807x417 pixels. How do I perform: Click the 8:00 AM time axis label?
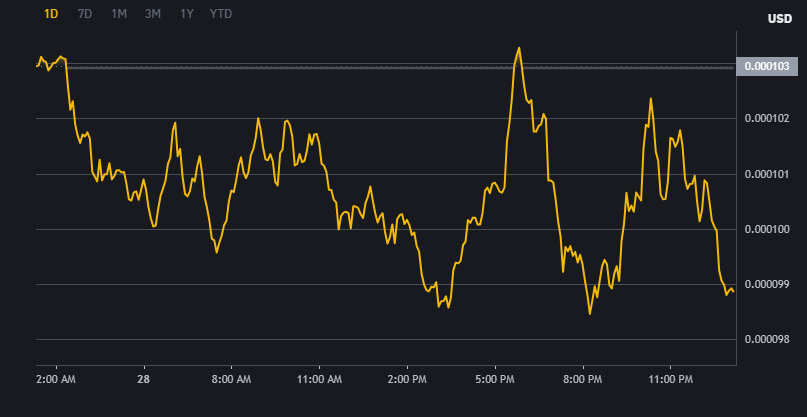click(232, 380)
